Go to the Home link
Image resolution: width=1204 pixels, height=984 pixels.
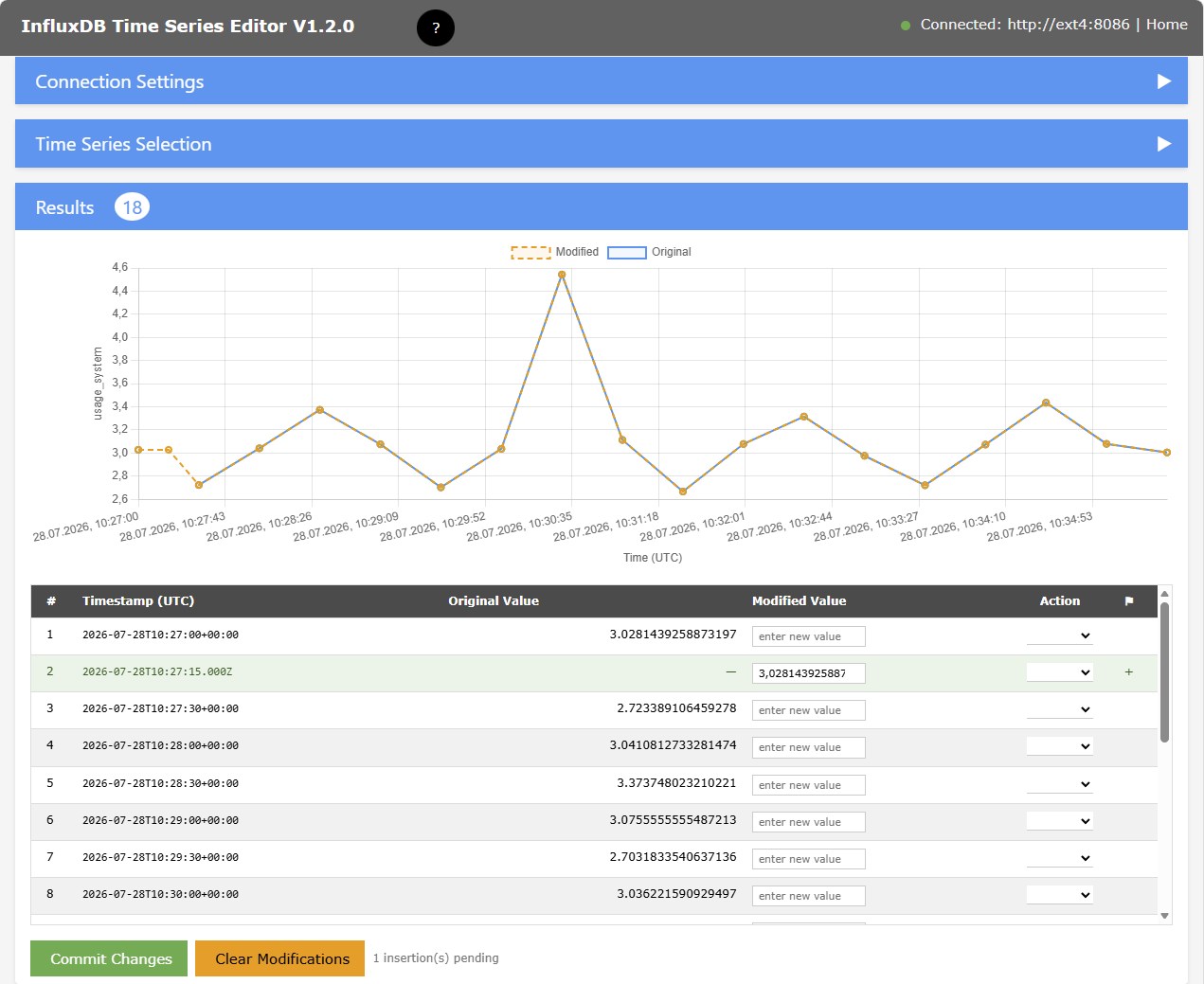(x=1166, y=25)
